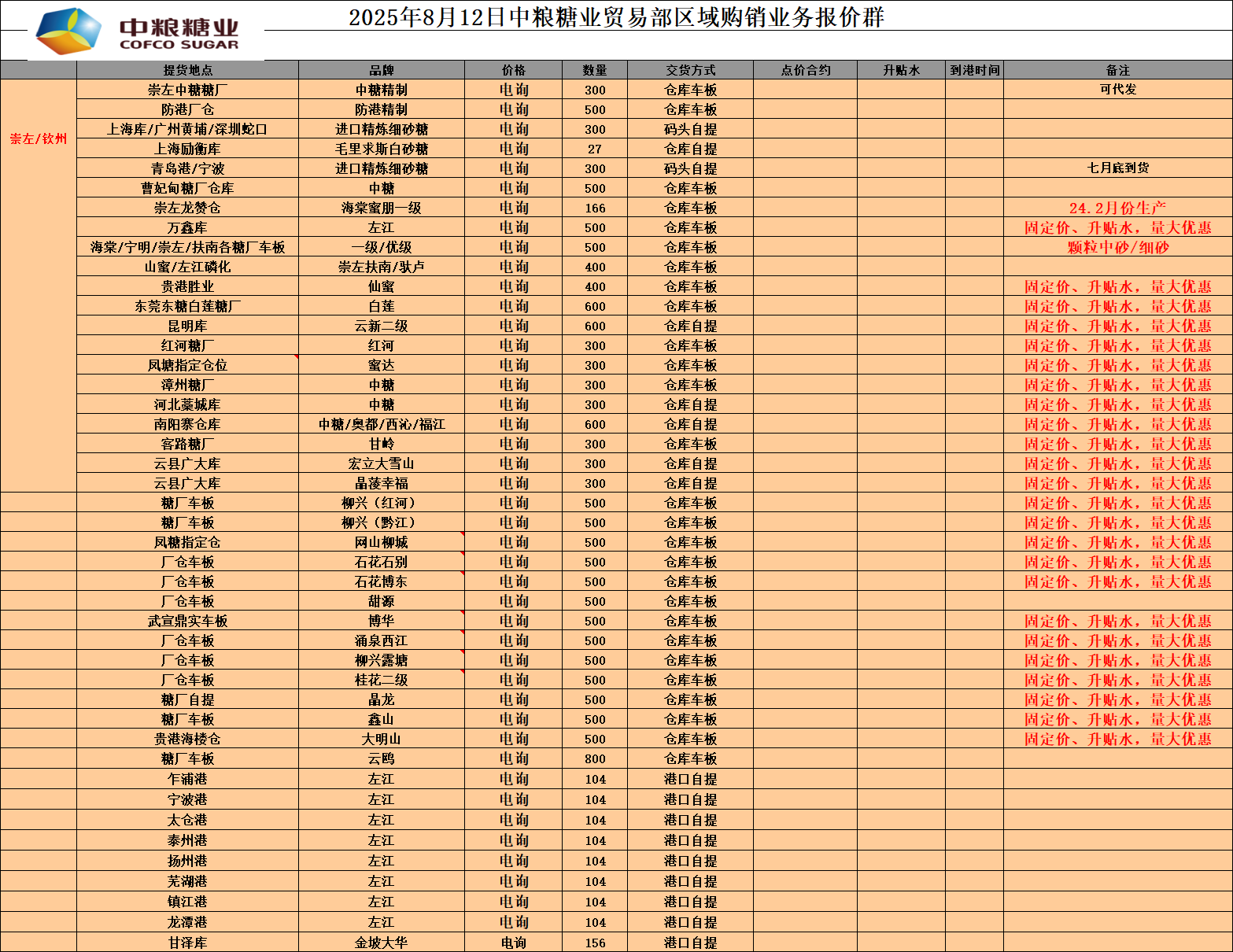Click the 中糖/奥都/西沁/福江 brand cell
This screenshot has width=1233, height=952.
pyautogui.click(x=381, y=424)
